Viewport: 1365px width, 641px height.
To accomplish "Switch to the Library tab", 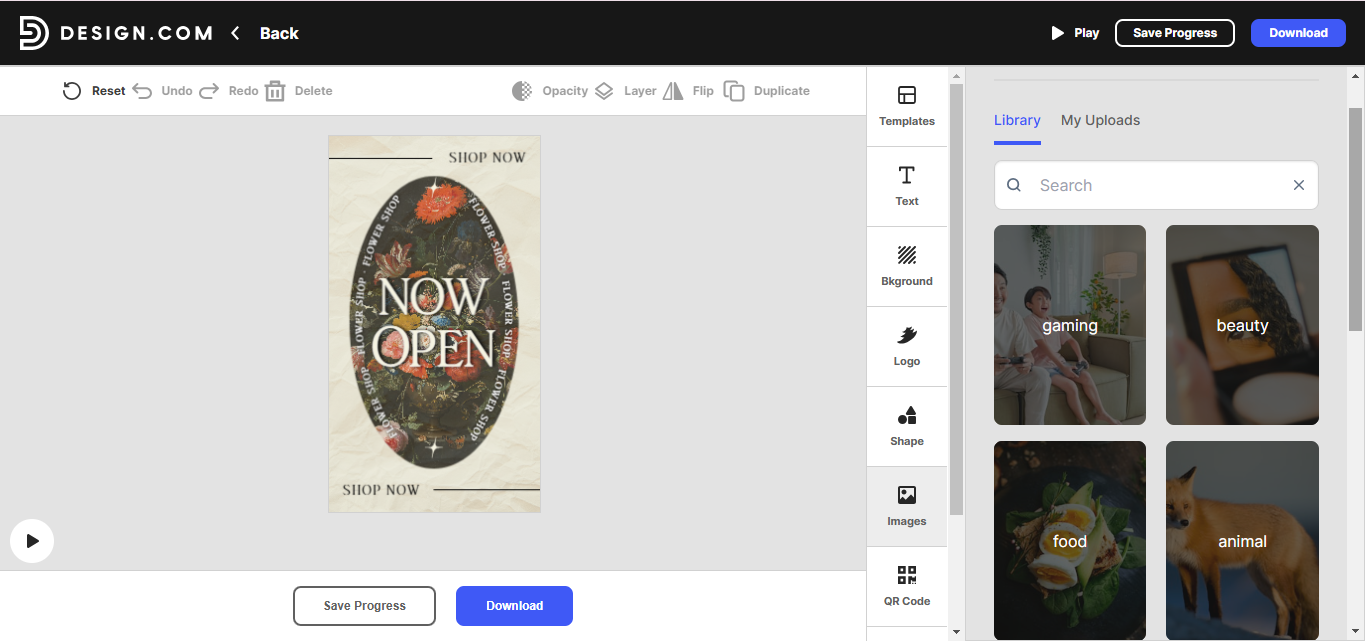I will [1017, 120].
